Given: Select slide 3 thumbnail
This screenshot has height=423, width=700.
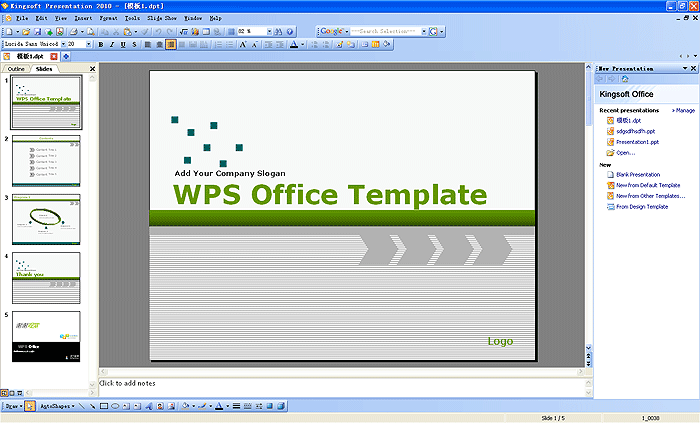Looking at the screenshot, I should [46, 219].
